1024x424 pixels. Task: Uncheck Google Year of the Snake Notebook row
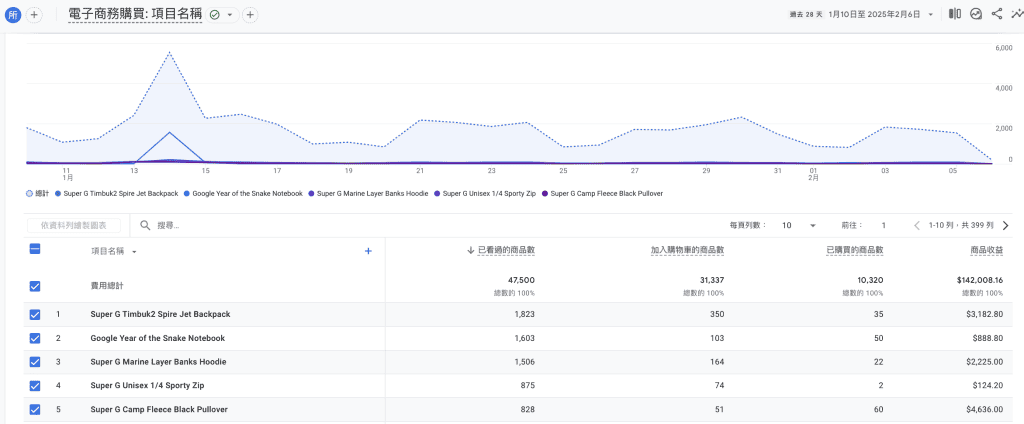pyautogui.click(x=35, y=338)
